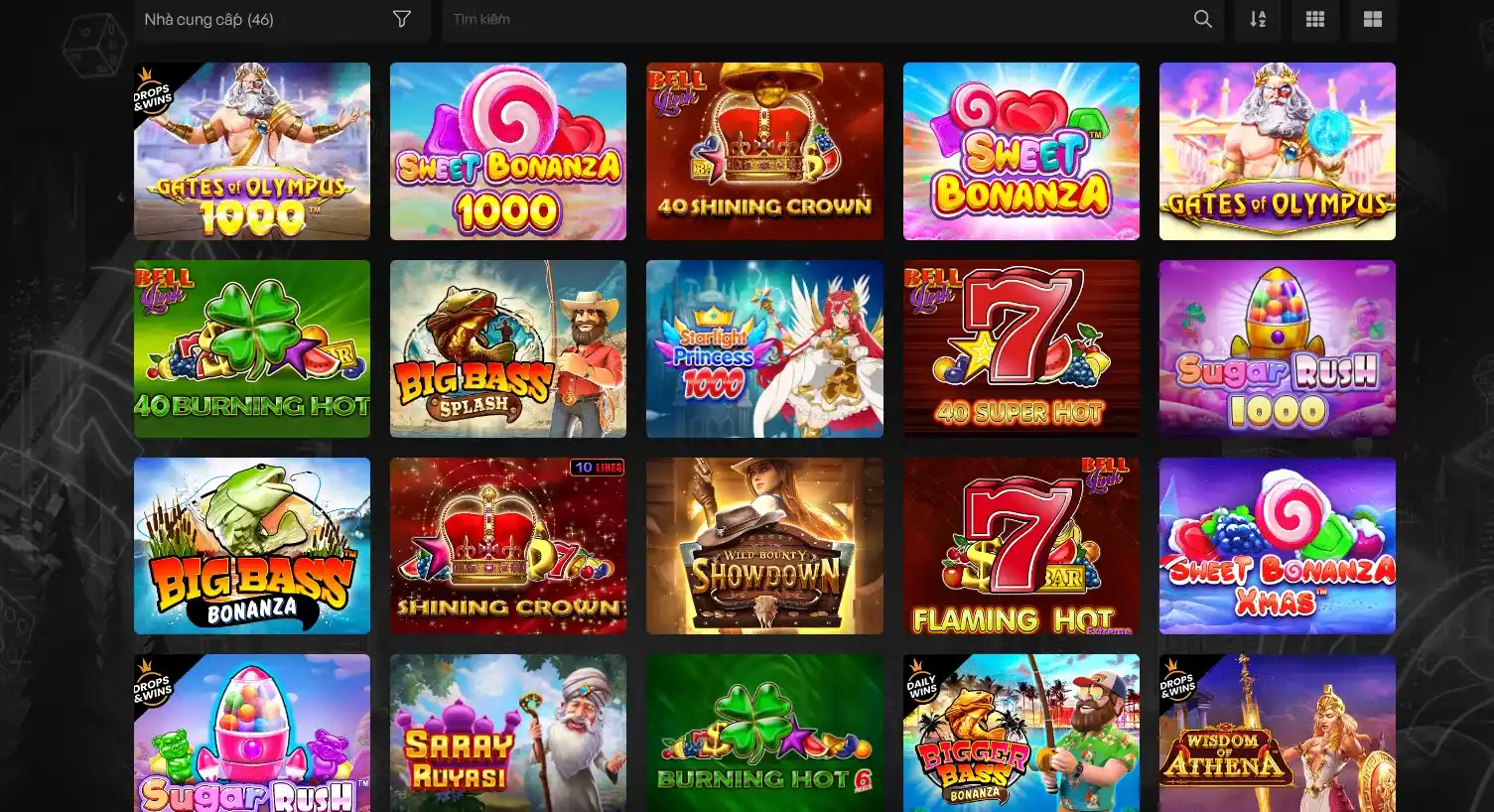
Task: Open Sugar Rush 1000 game
Action: tap(1278, 348)
